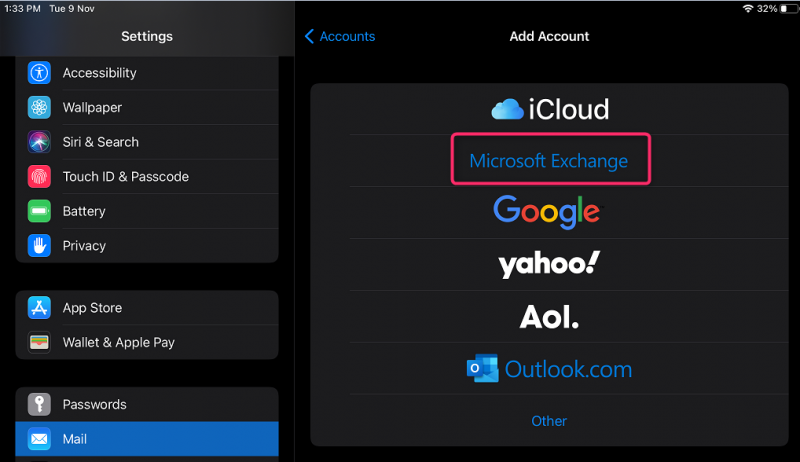Screen dimensions: 800x462
Task: Choose Outlook.com account type
Action: pyautogui.click(x=550, y=368)
